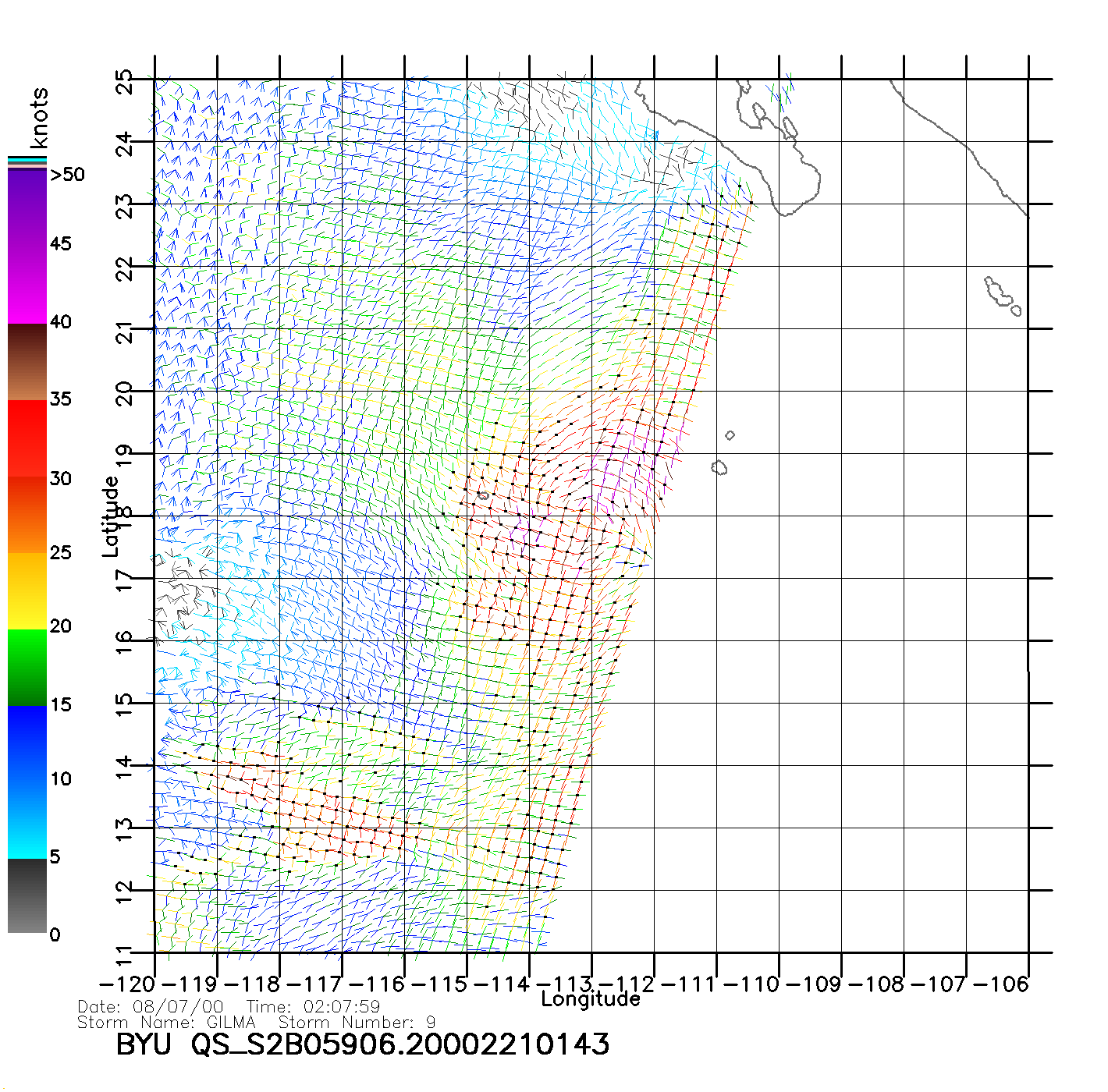This screenshot has height=1092, width=1108.
Task: Click the Latitude axis title
Action: pyautogui.click(x=111, y=516)
